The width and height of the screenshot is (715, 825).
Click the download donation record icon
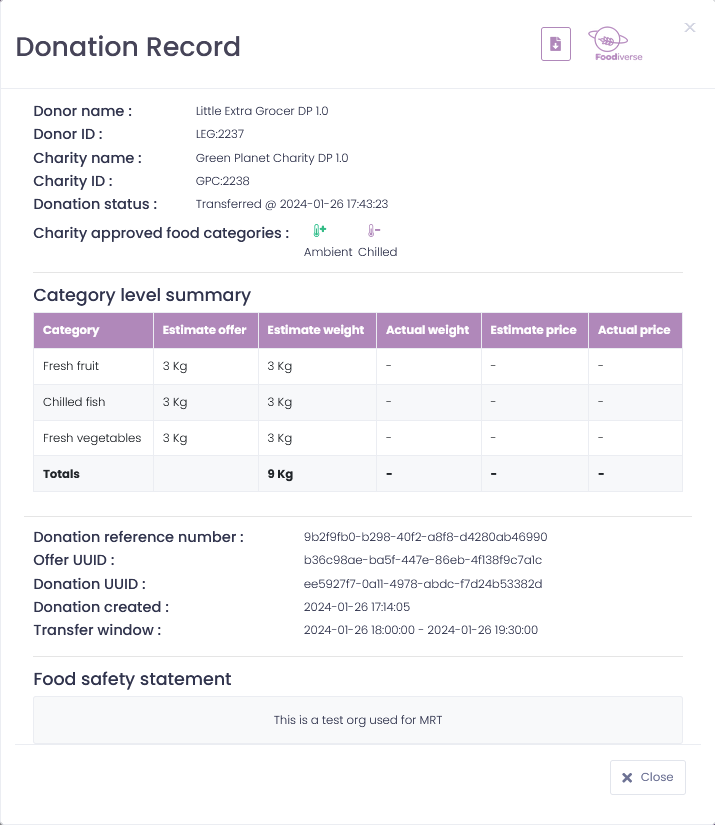[x=556, y=45]
